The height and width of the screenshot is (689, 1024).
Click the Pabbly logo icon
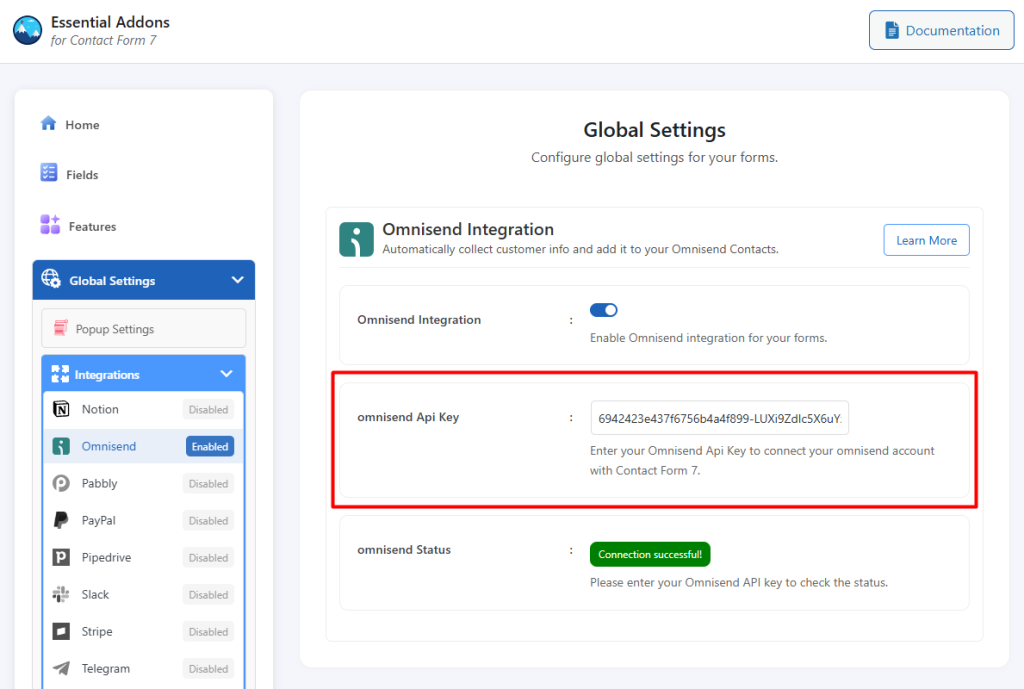pos(61,483)
